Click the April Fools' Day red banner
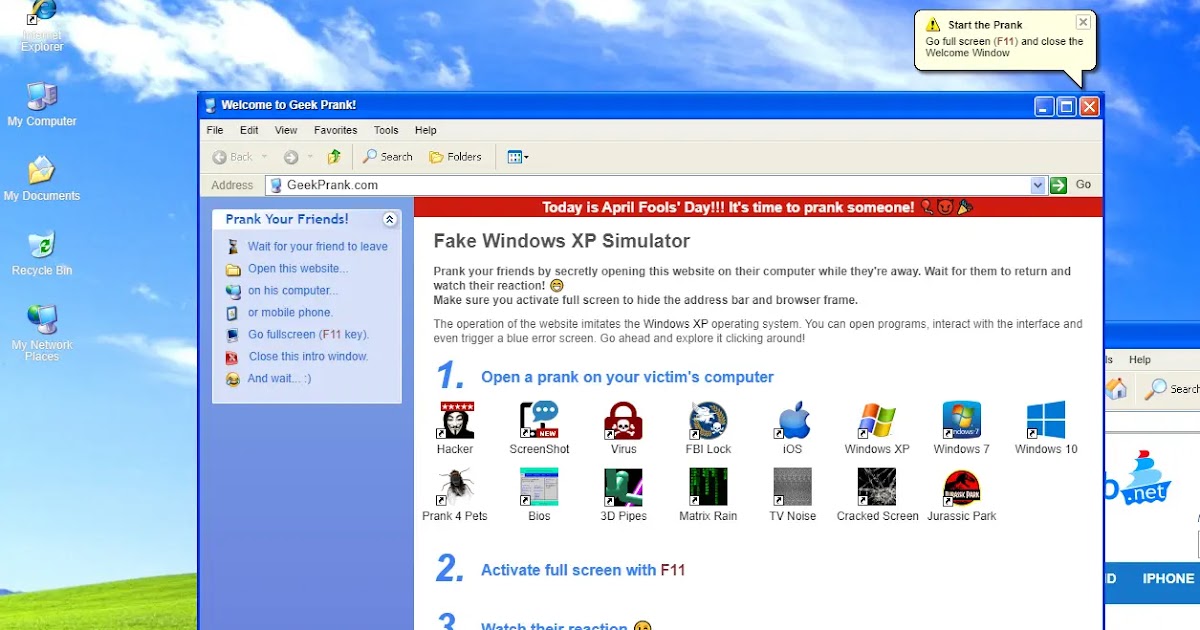The image size is (1200, 630). (x=758, y=207)
